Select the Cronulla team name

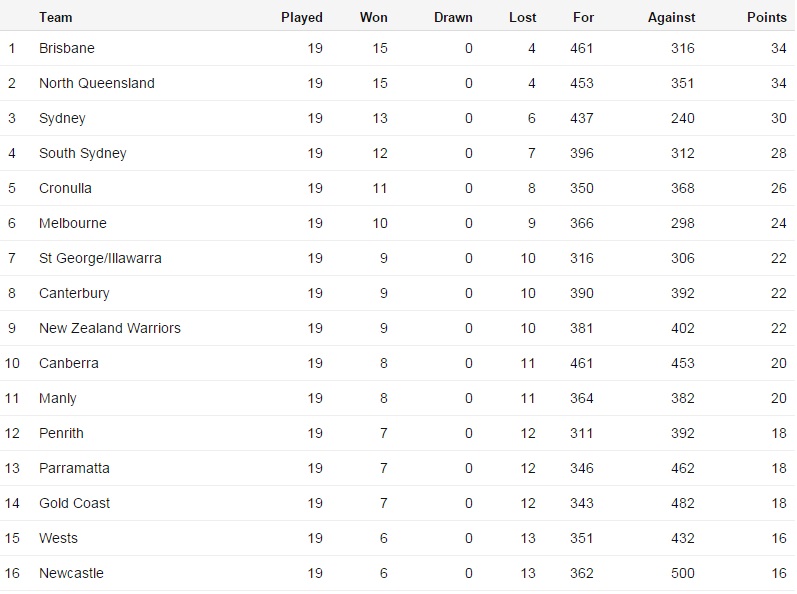[x=68, y=188]
